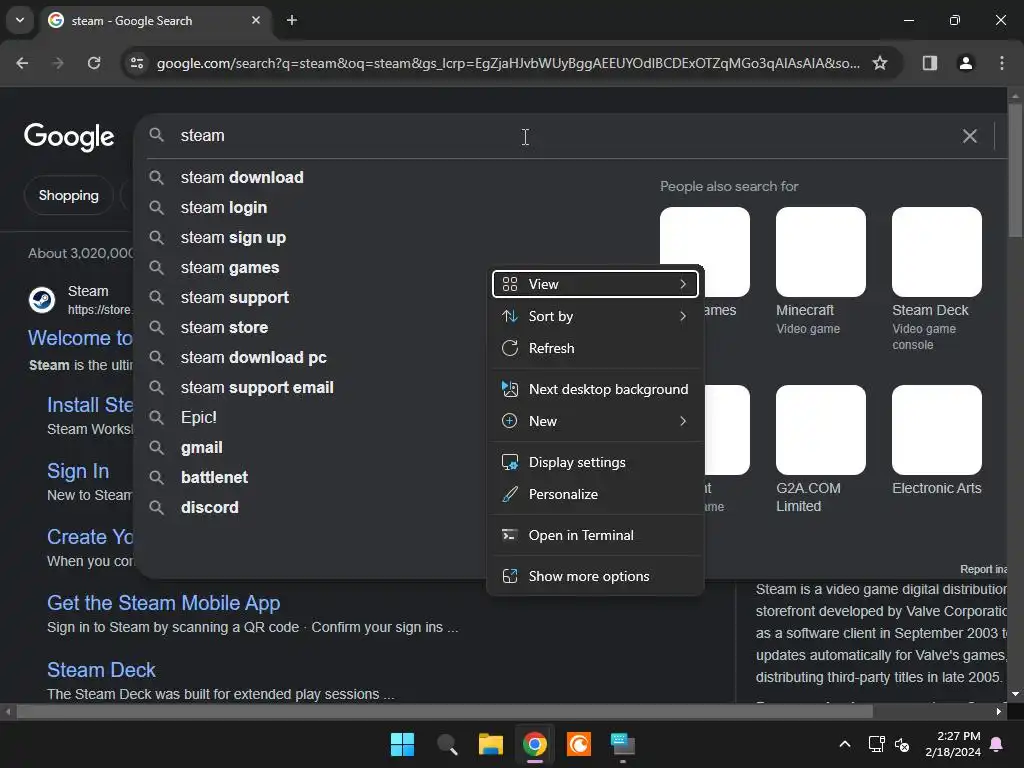The image size is (1024, 768).
Task: Open the Minecraft thumbnail card
Action: click(820, 252)
